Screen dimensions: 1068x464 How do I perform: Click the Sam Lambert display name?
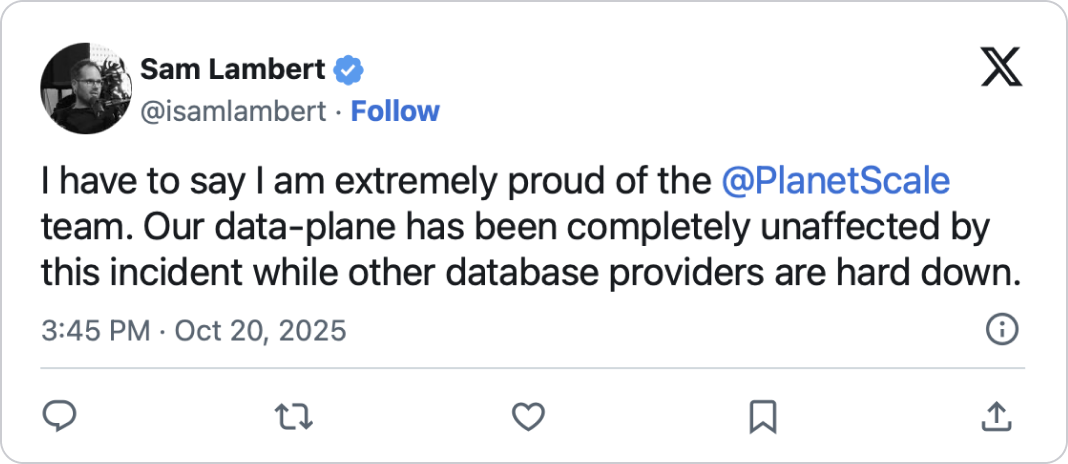(232, 70)
